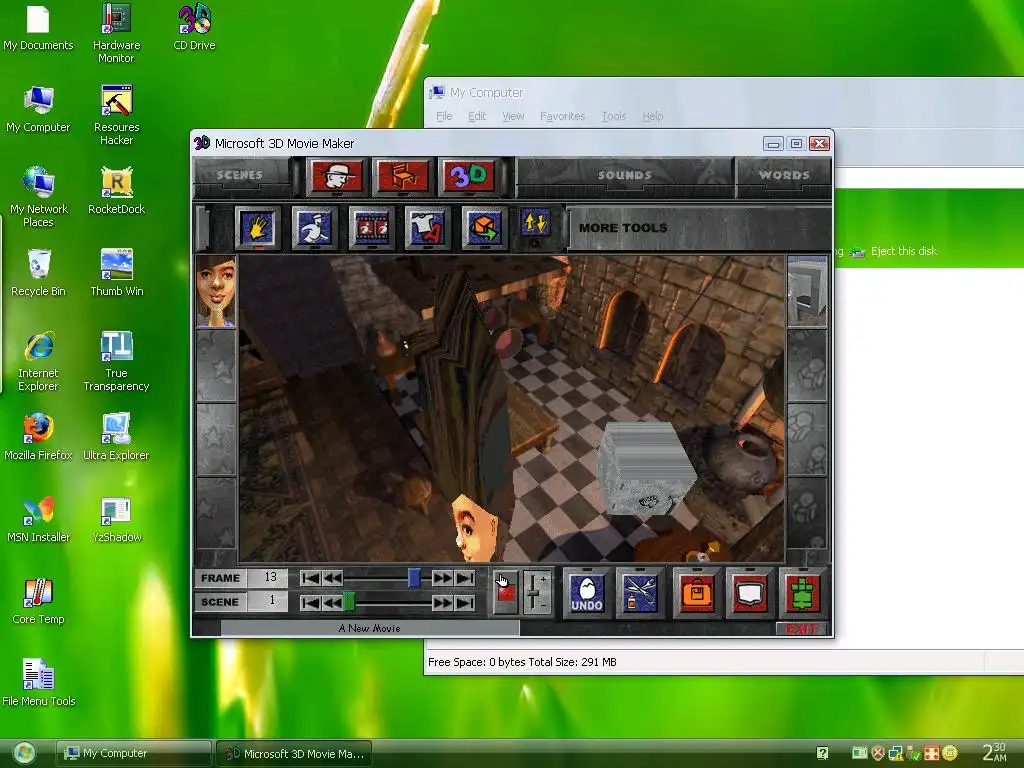
Task: Open Tools menu in My Computer window
Action: click(x=614, y=116)
